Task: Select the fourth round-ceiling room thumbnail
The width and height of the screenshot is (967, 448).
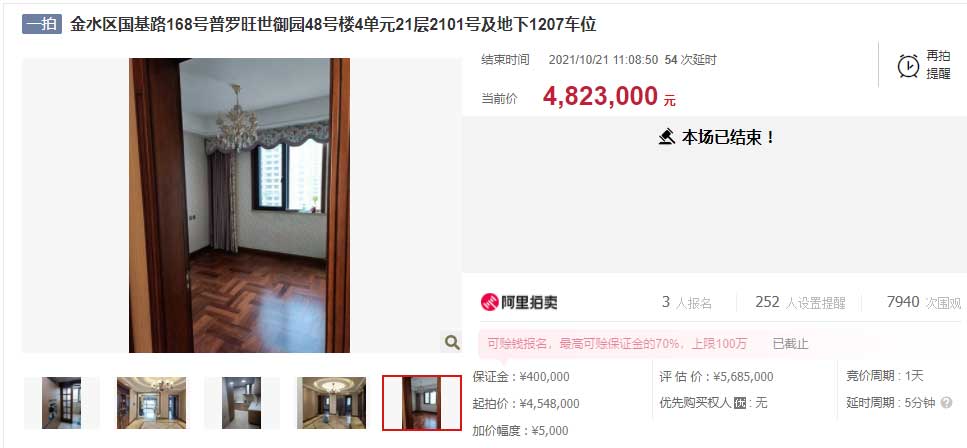Action: click(331, 403)
